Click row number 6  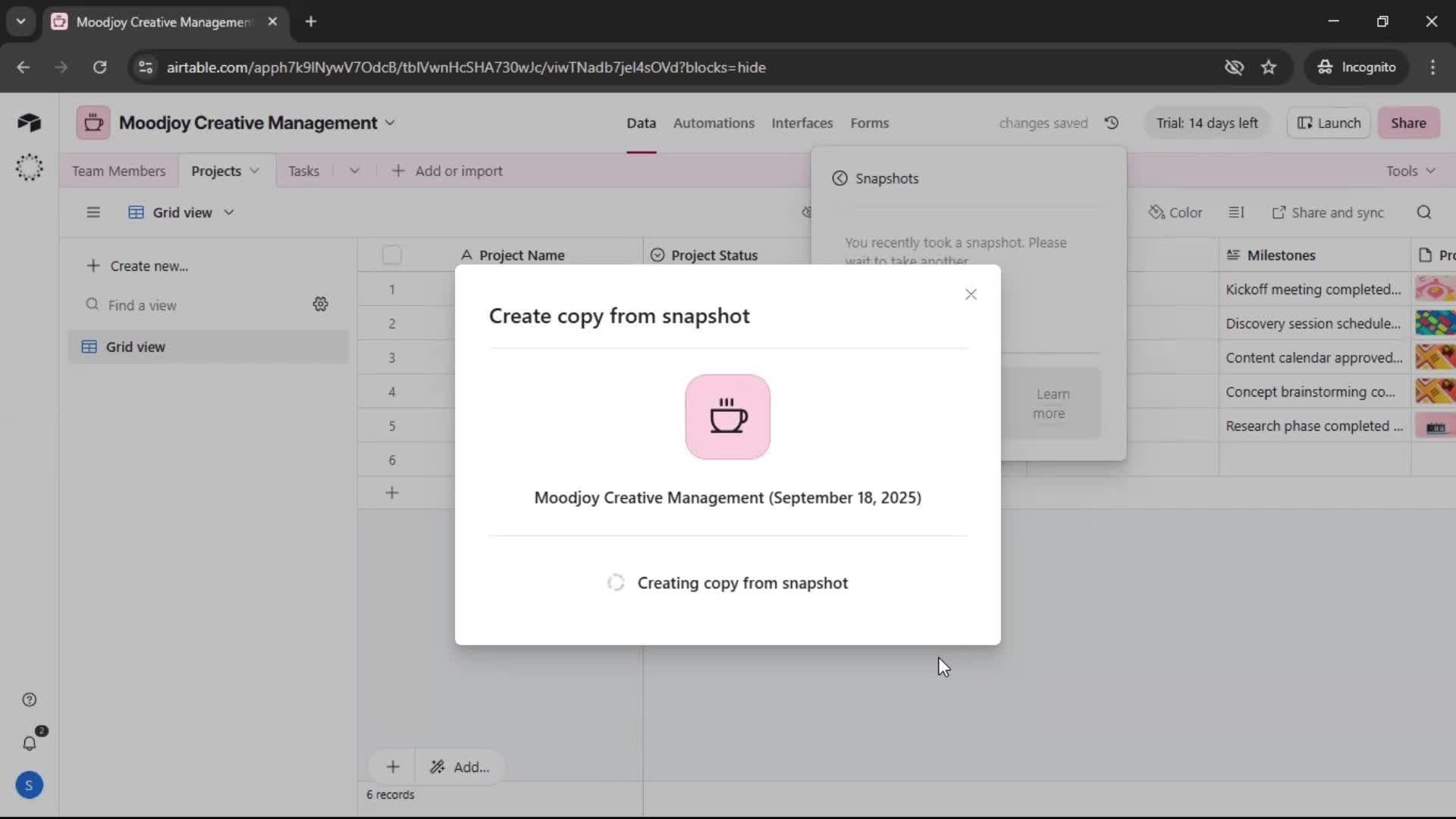[x=392, y=460]
